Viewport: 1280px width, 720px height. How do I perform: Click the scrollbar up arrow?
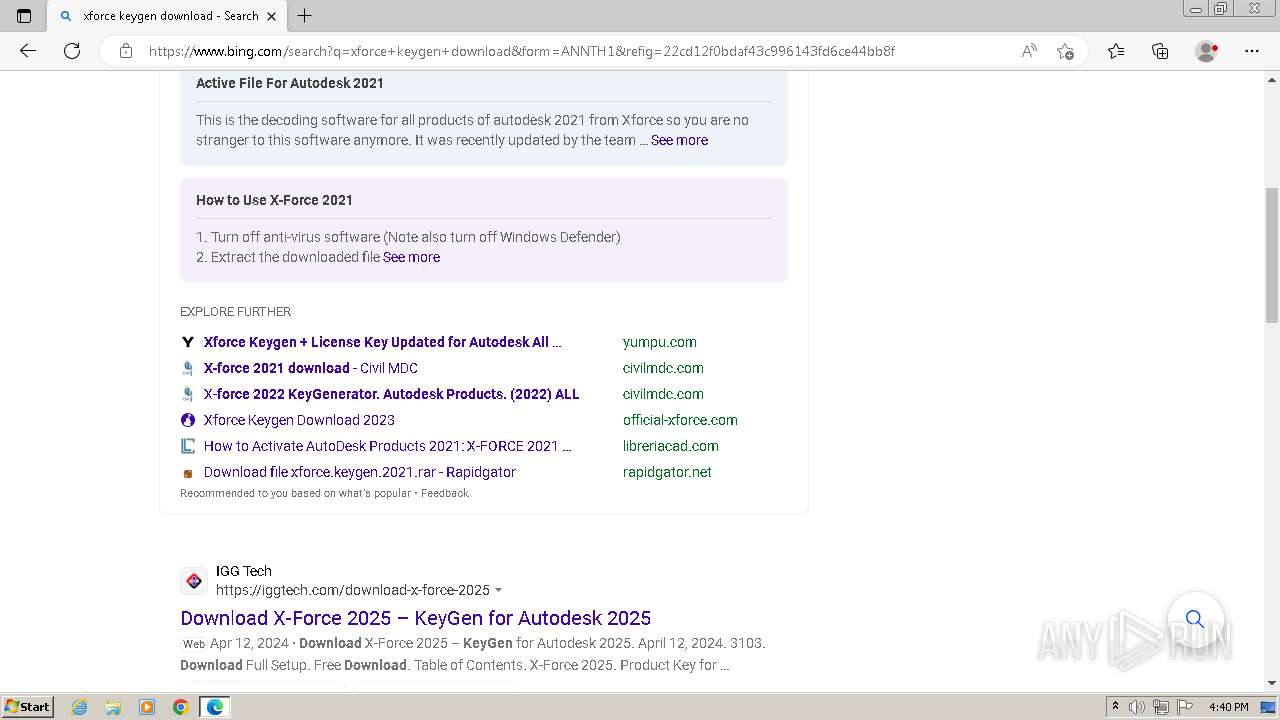point(1272,79)
